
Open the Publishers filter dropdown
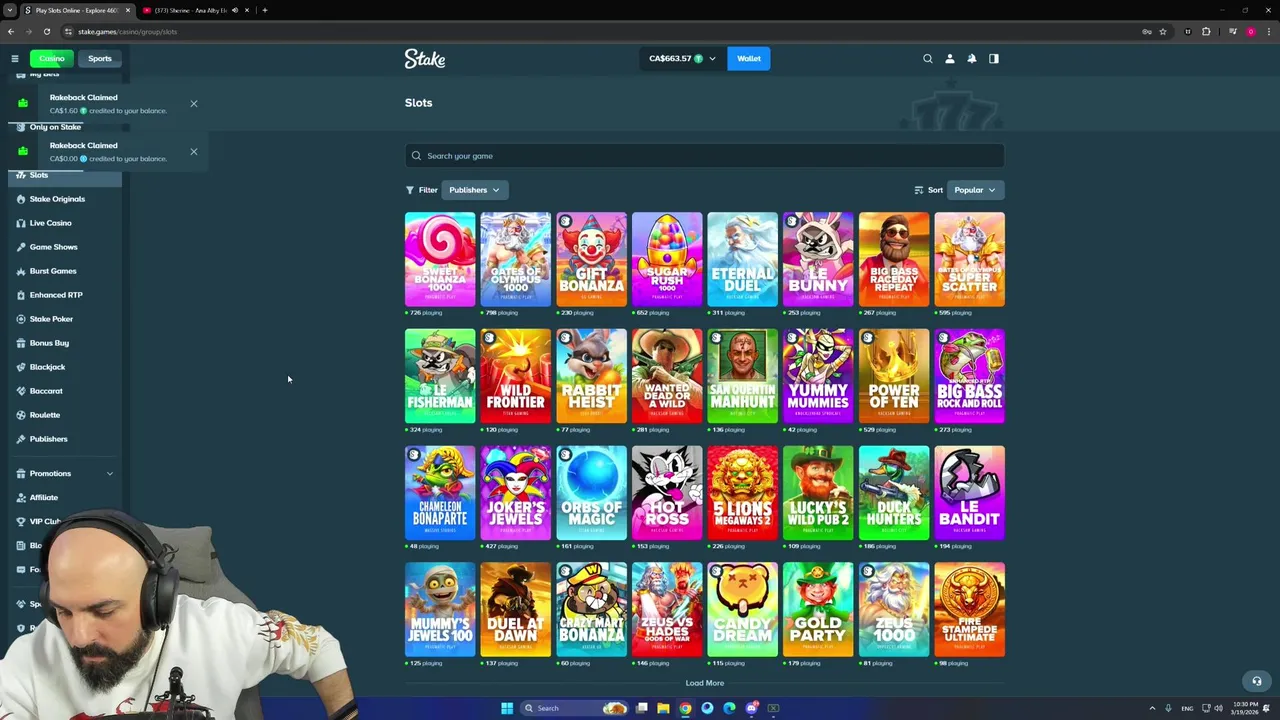474,190
